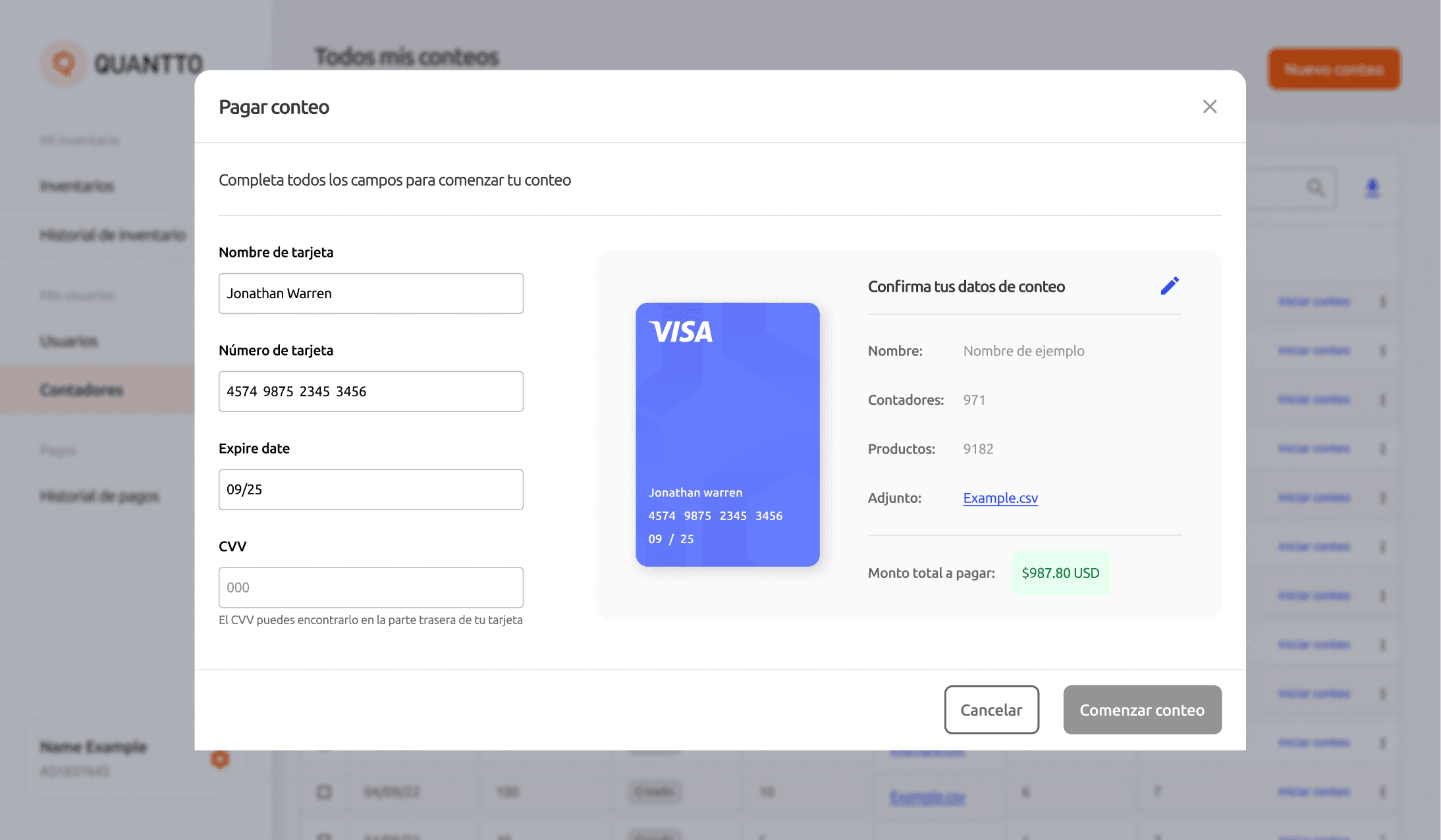
Task: Click the VISA card preview
Action: 727,434
